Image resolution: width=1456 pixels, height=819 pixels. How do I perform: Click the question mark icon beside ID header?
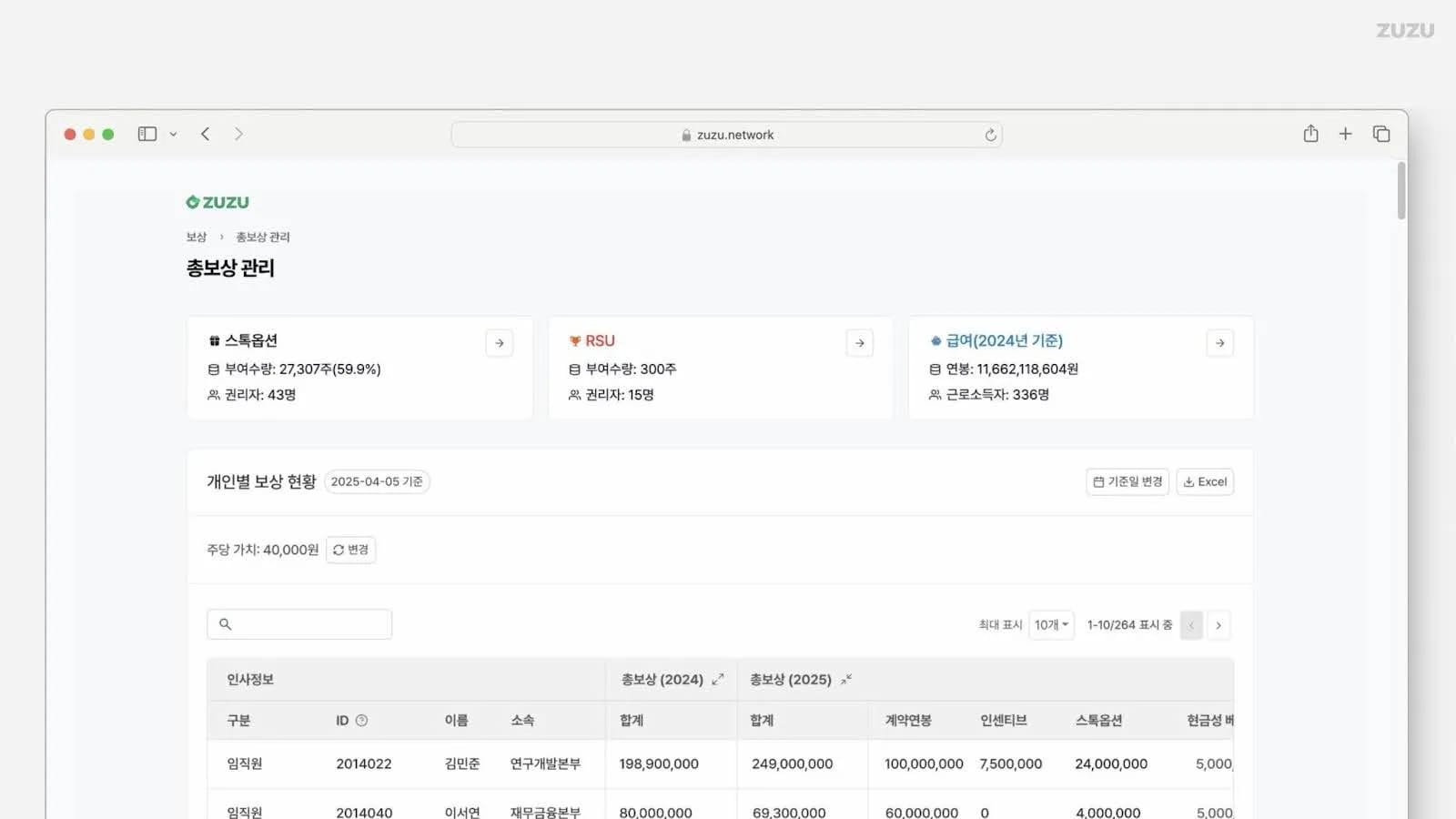[362, 720]
